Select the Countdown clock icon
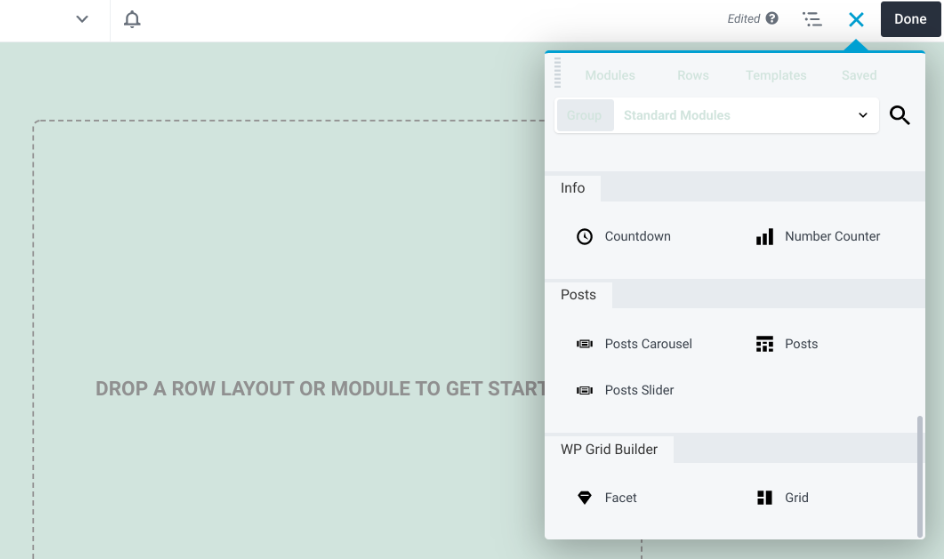This screenshot has height=559, width=944. (x=585, y=236)
